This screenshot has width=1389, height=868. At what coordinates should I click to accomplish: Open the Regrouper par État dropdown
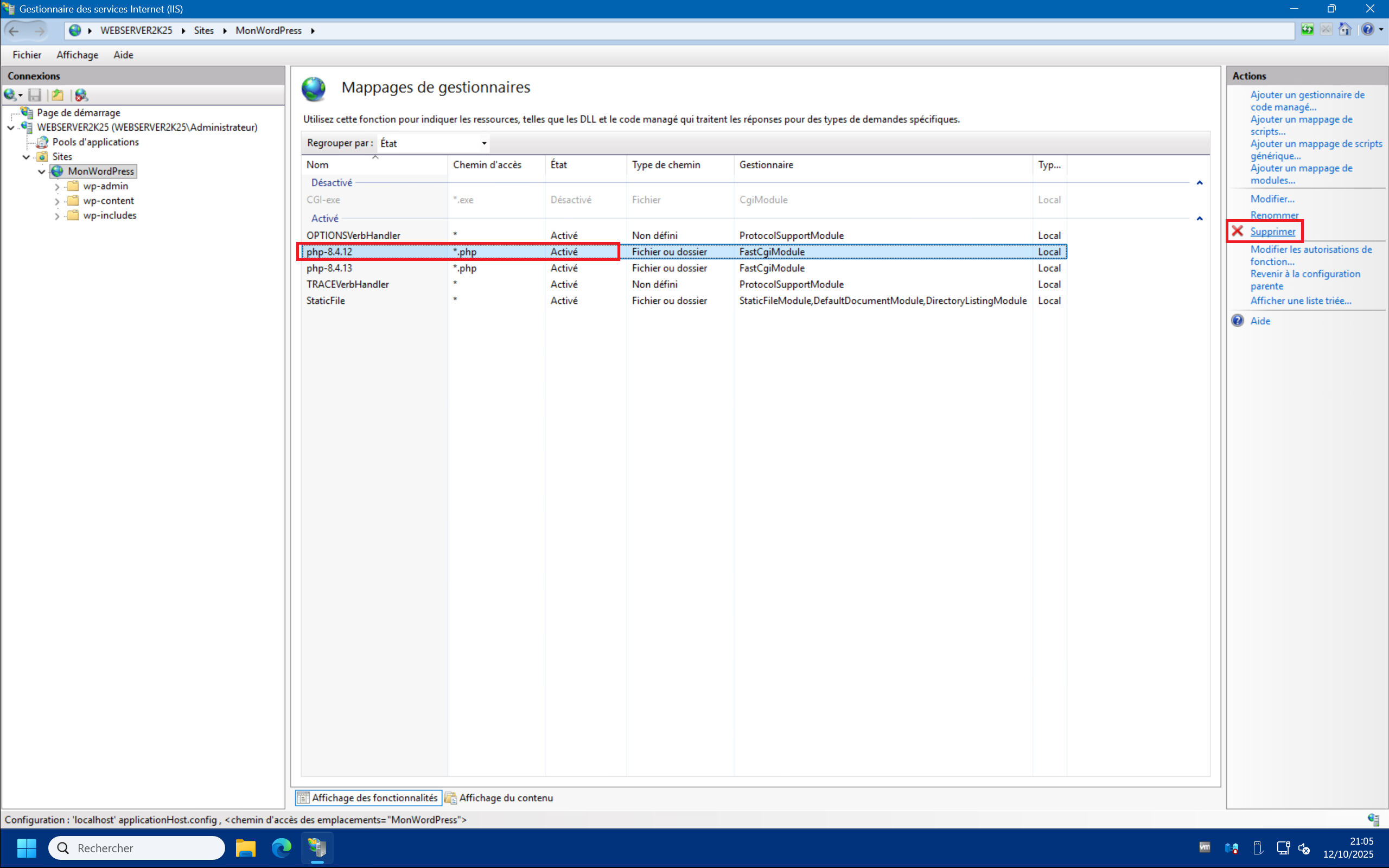(x=484, y=144)
